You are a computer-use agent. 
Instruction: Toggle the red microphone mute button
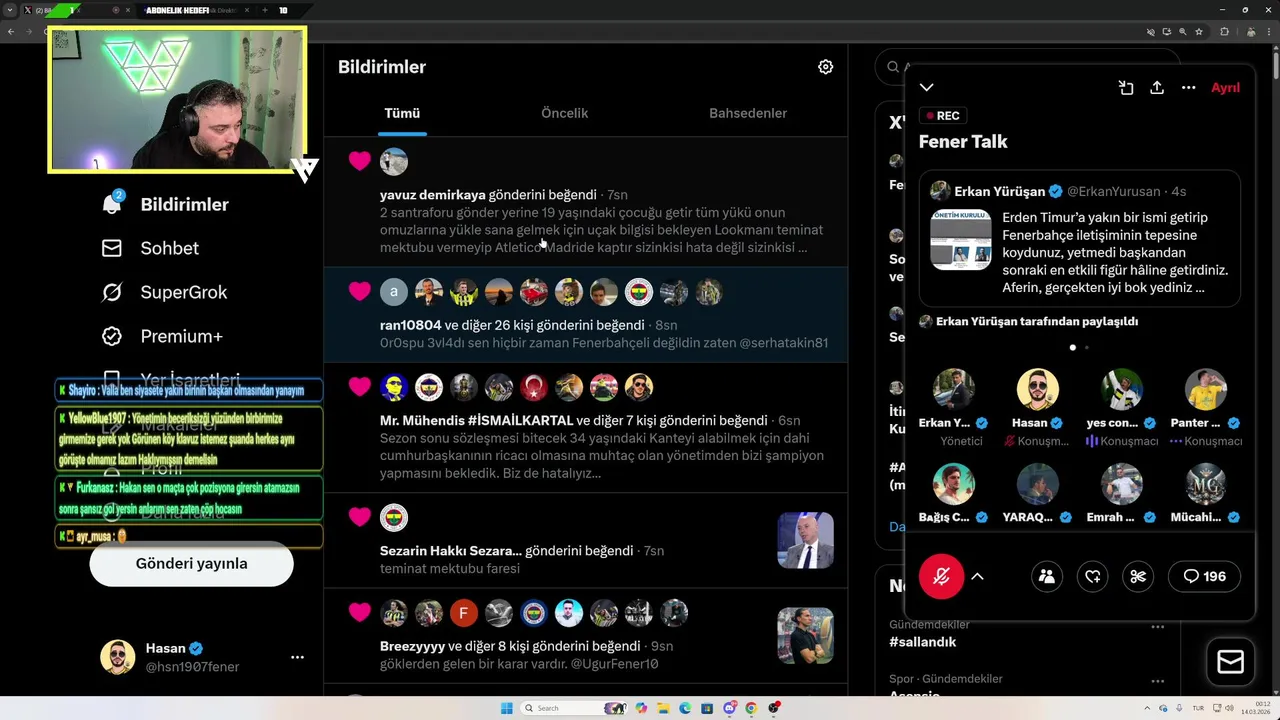pos(941,576)
